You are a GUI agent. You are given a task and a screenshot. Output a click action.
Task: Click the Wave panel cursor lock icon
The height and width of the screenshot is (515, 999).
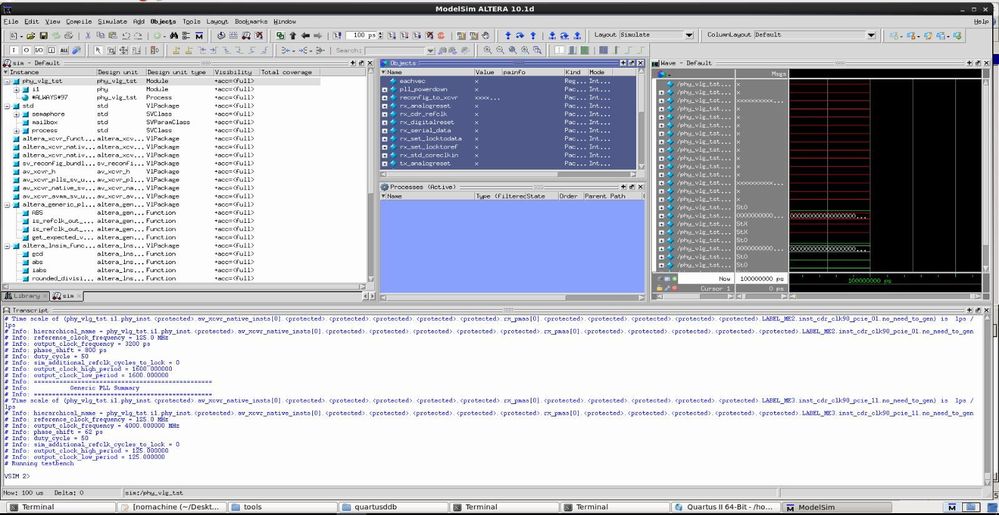pyautogui.click(x=659, y=289)
